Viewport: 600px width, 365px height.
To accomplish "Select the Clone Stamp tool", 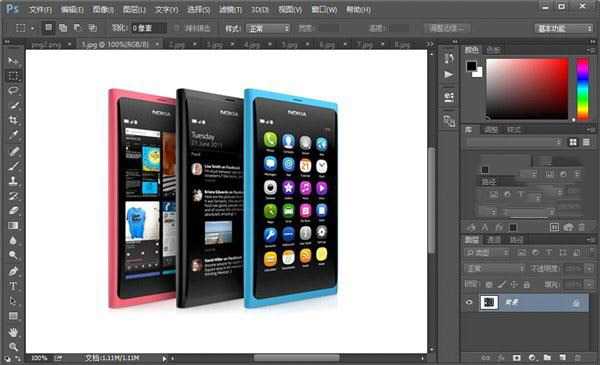I will click(13, 181).
